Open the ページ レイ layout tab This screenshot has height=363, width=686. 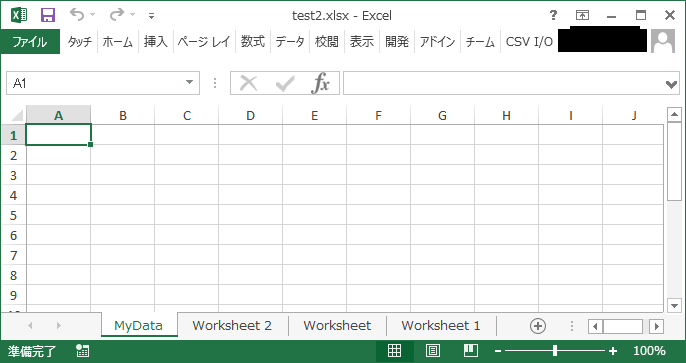click(204, 42)
